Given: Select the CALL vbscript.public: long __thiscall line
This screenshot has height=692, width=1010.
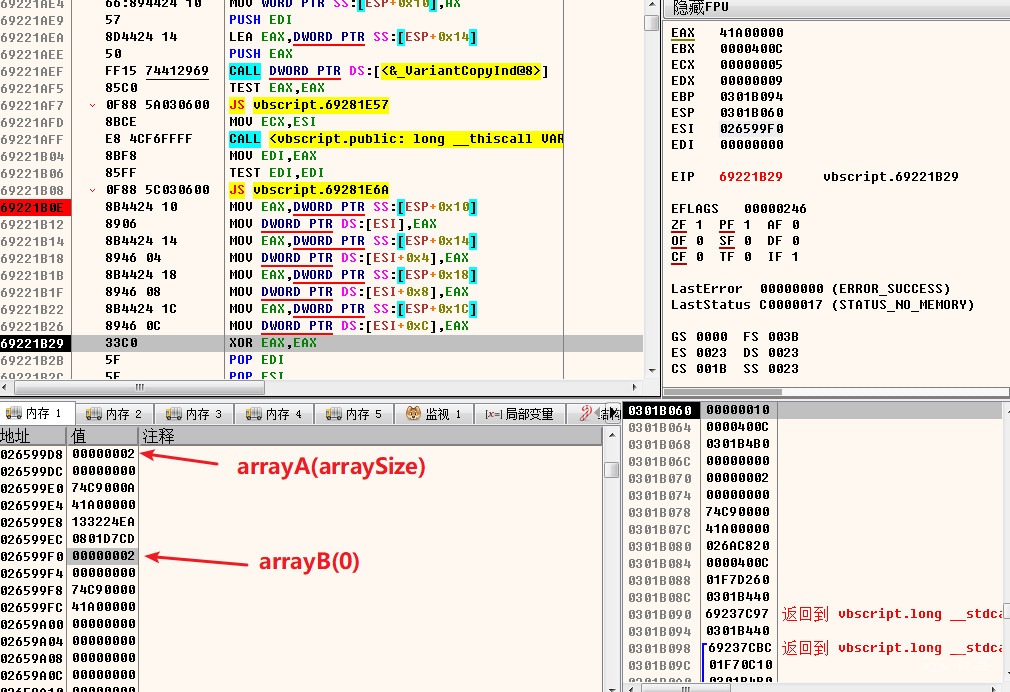Looking at the screenshot, I should pos(395,139).
